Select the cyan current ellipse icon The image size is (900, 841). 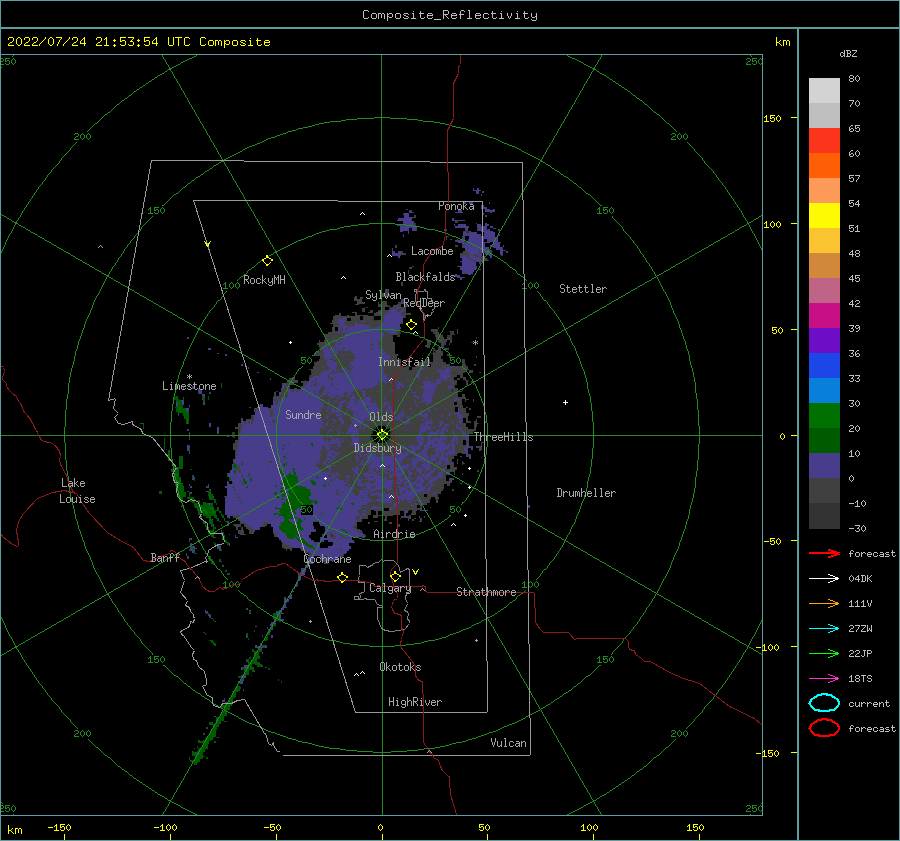[824, 703]
